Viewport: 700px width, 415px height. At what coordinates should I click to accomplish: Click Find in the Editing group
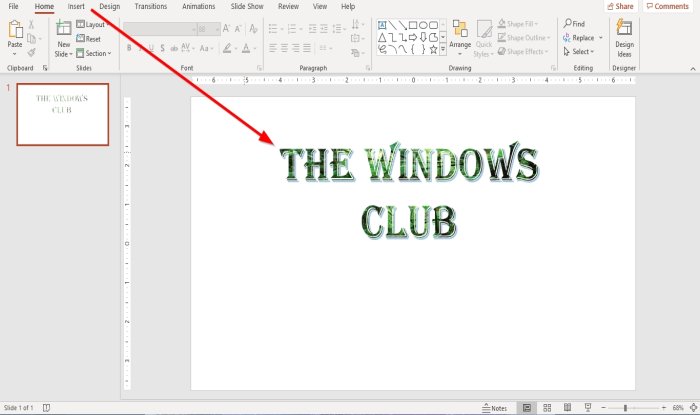pos(574,24)
